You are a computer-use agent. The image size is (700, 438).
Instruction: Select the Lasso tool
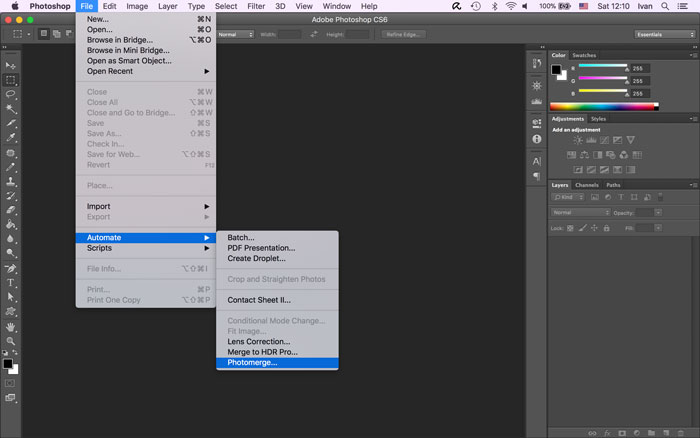tap(10, 95)
